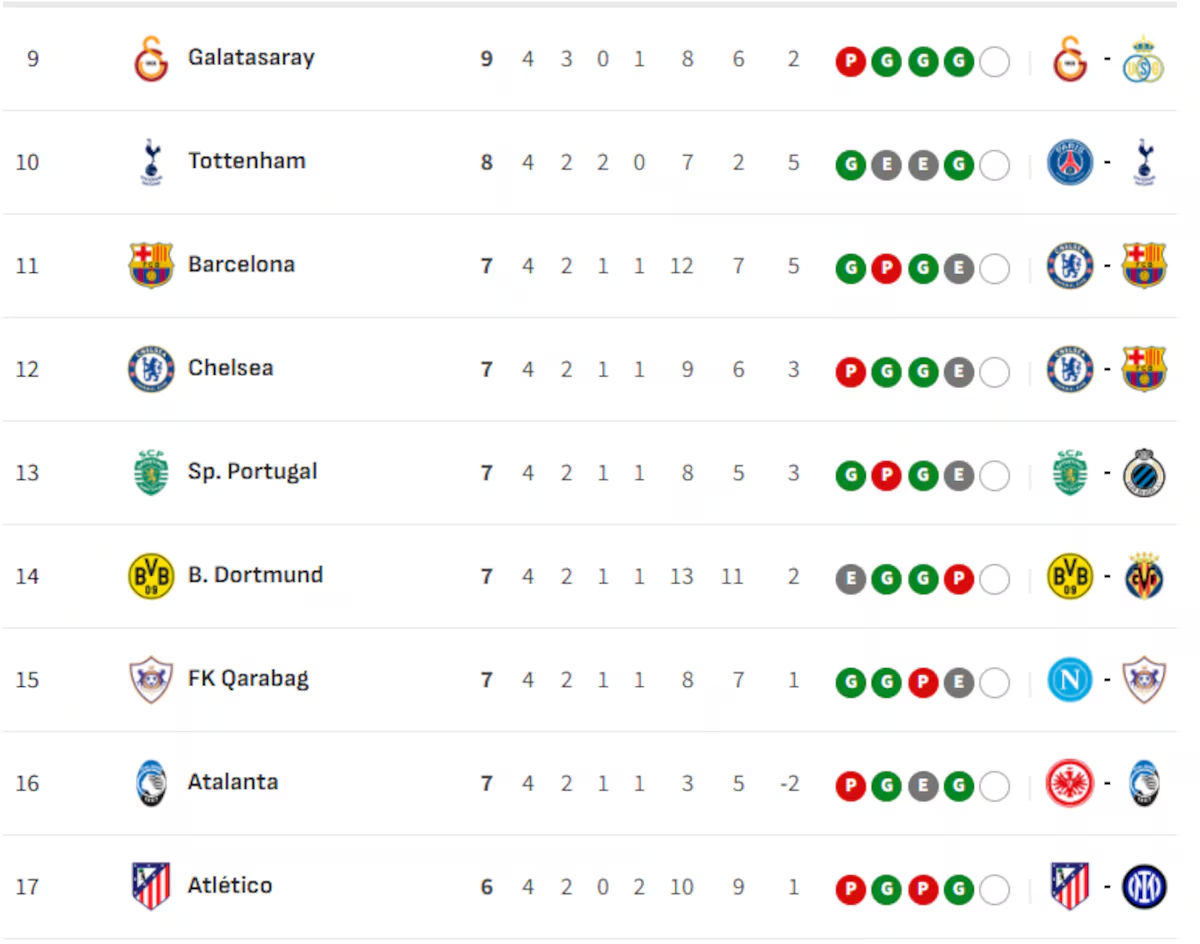Click the Sporting Portugal crest in row 13
1200x944 pixels.
151,473
